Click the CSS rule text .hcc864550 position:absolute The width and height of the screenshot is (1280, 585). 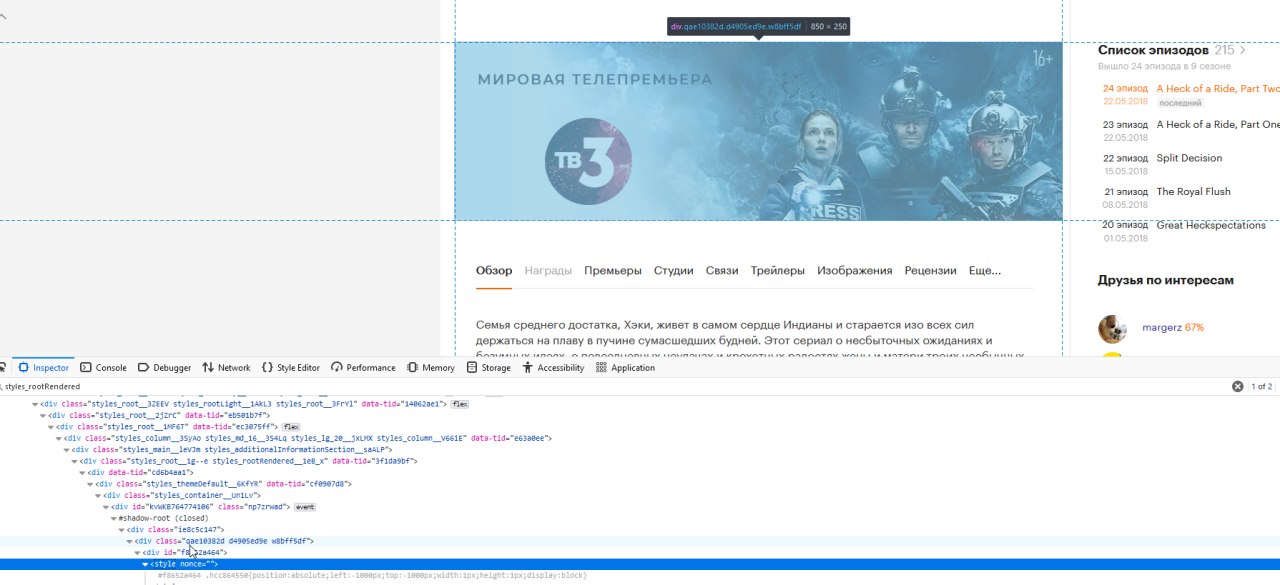coord(372,576)
